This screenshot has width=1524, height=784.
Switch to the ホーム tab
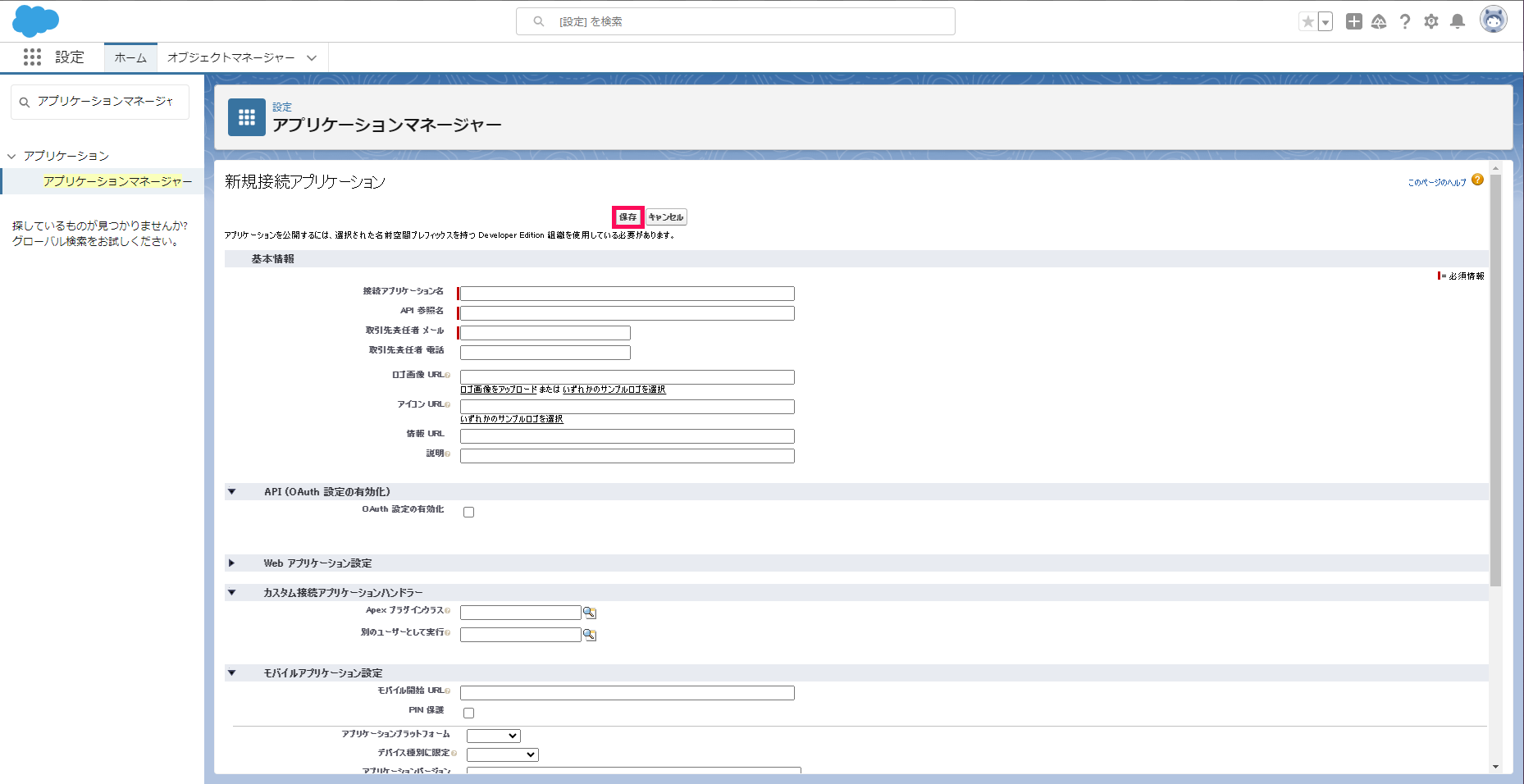pos(130,57)
